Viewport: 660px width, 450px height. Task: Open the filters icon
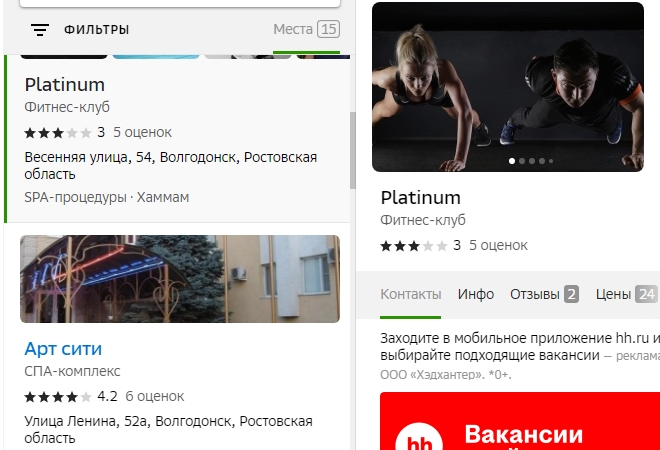pyautogui.click(x=40, y=30)
